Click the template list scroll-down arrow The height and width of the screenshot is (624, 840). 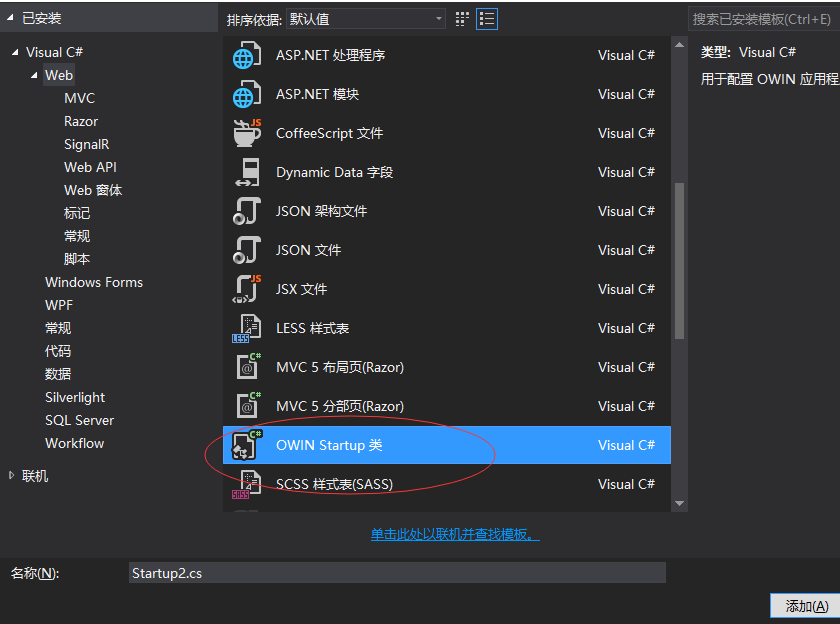point(680,503)
